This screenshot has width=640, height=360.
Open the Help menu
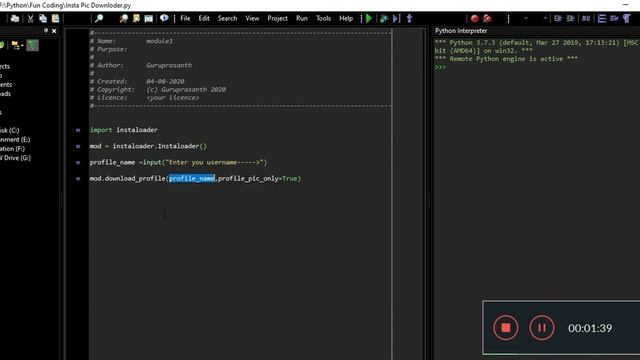coord(346,18)
